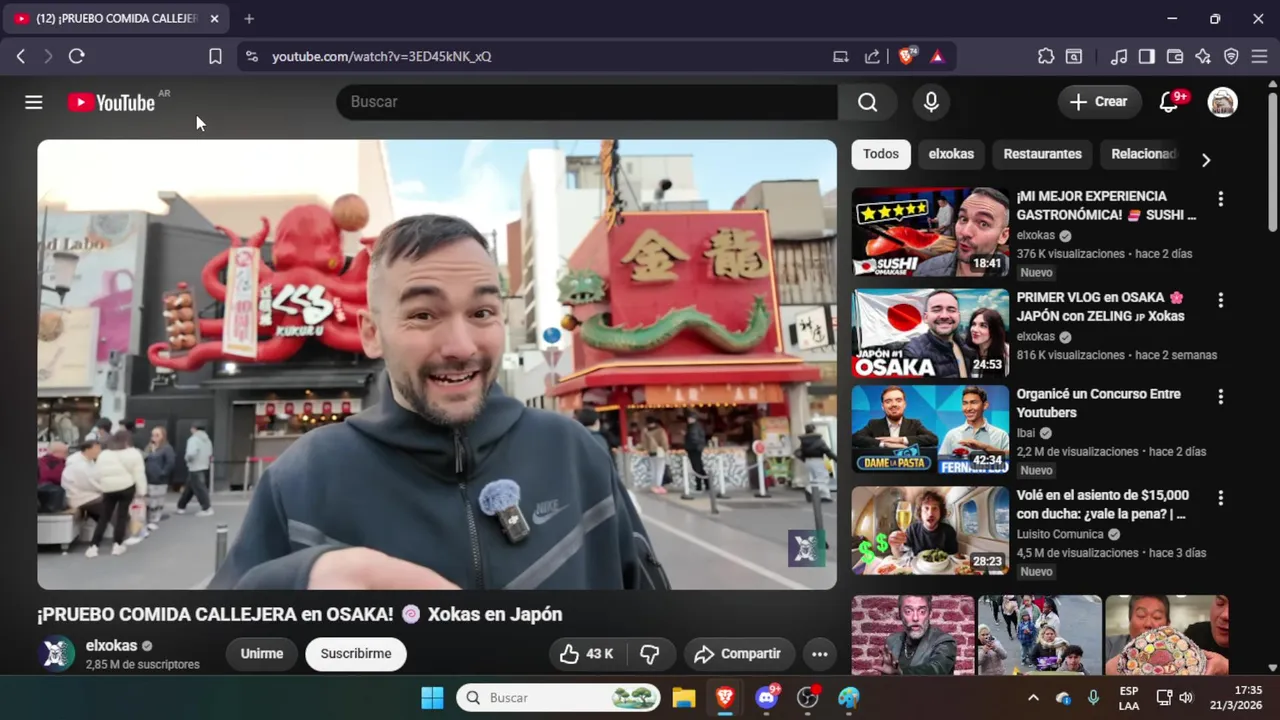Like the video with thumbs up

[586, 654]
